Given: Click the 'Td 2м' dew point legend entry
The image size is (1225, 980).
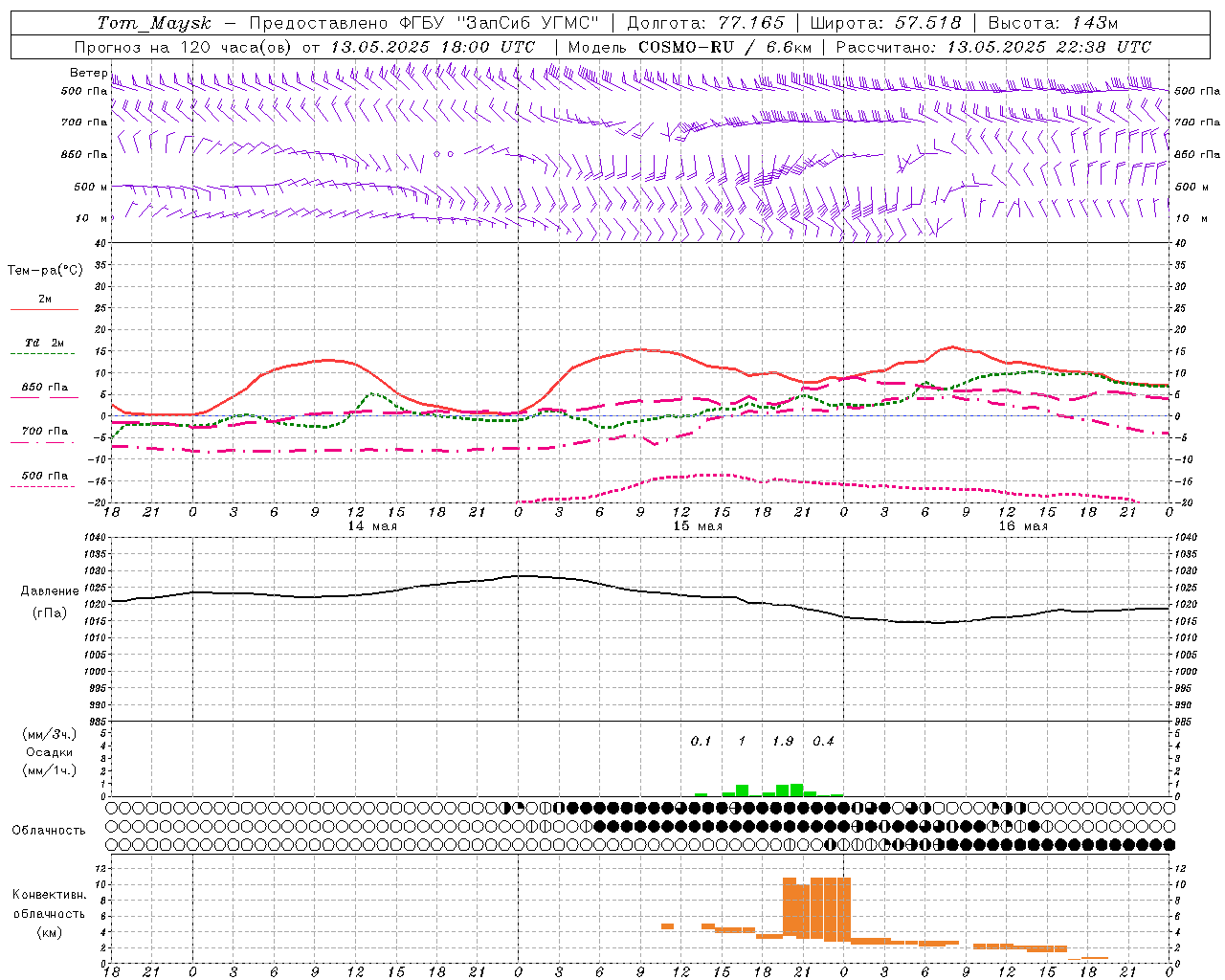Looking at the screenshot, I should [x=45, y=343].
